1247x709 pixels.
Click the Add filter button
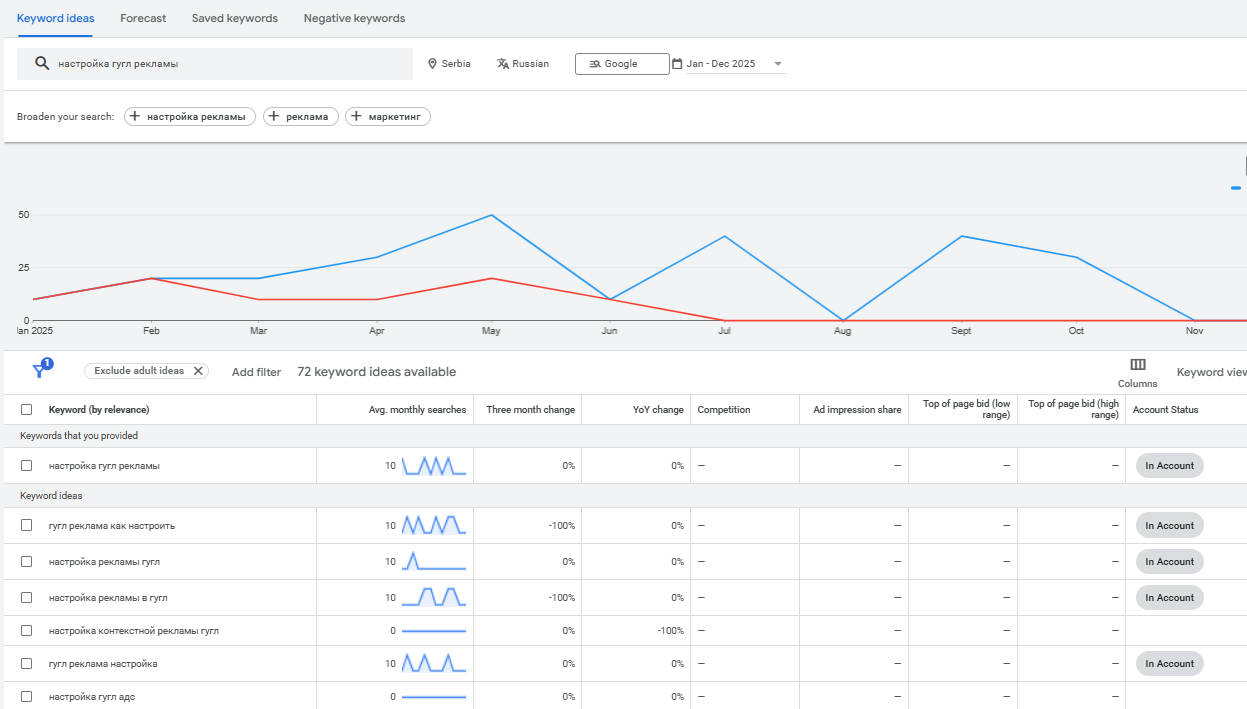[256, 372]
